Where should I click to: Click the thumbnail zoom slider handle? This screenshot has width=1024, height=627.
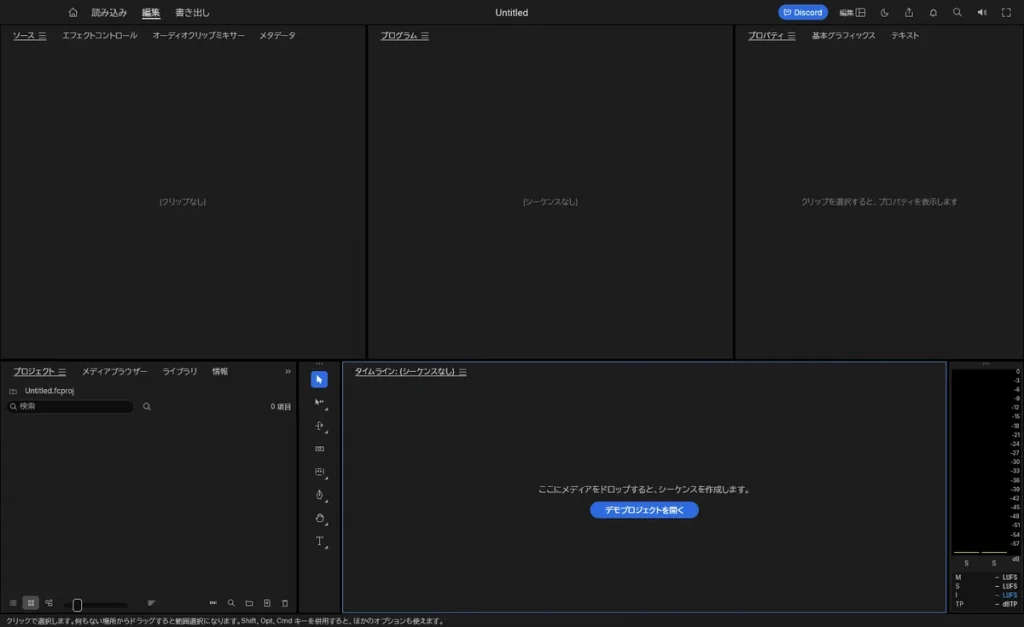[x=77, y=605]
